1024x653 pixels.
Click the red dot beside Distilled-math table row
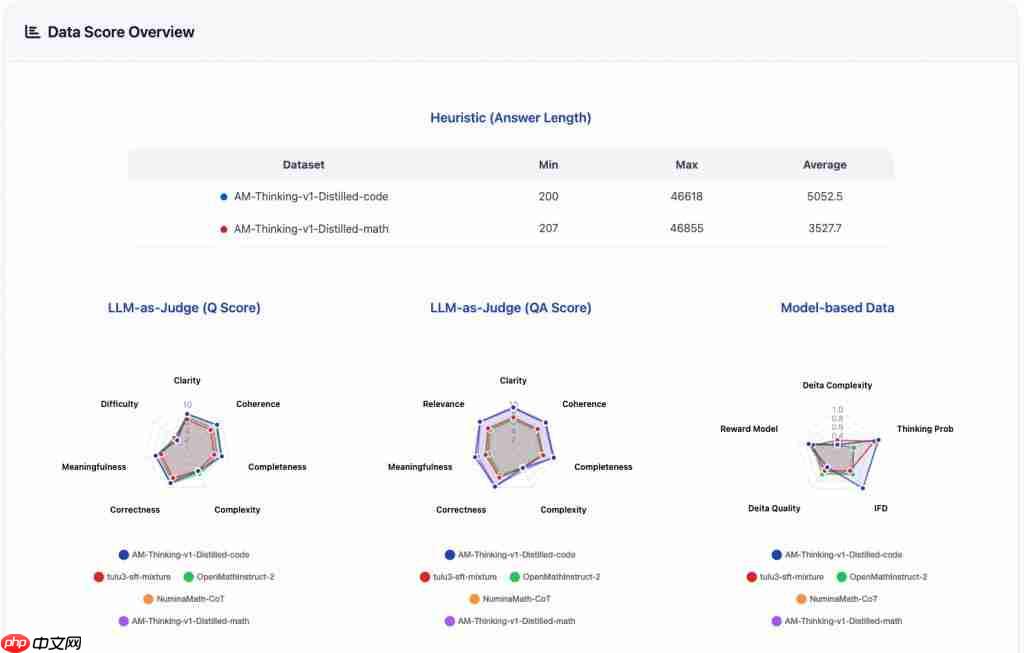(224, 229)
